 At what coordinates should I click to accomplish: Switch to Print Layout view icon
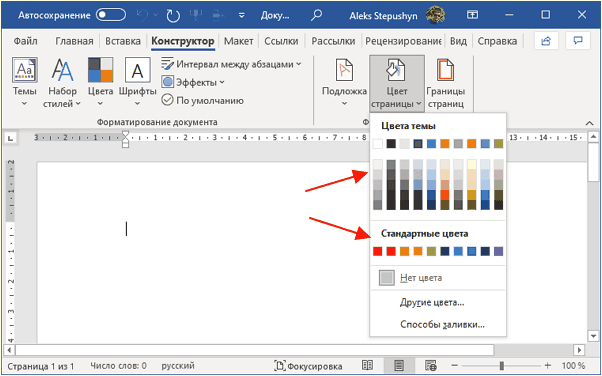(x=399, y=365)
